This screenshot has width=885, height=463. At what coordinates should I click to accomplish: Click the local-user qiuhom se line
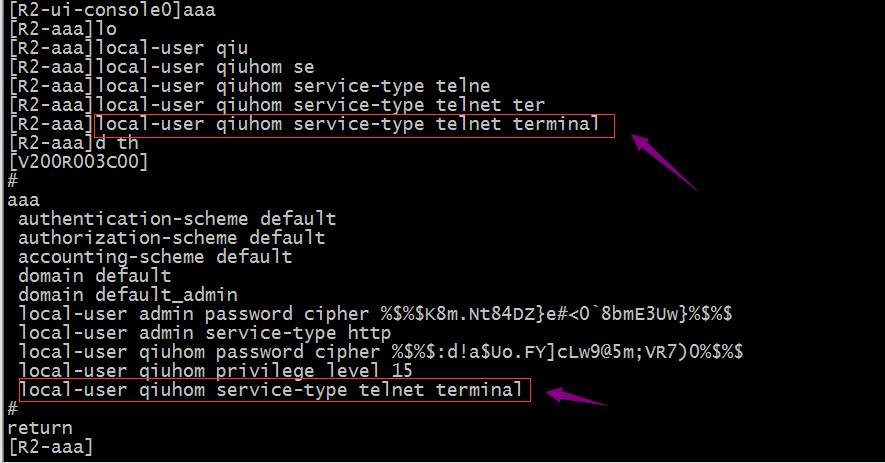161,67
